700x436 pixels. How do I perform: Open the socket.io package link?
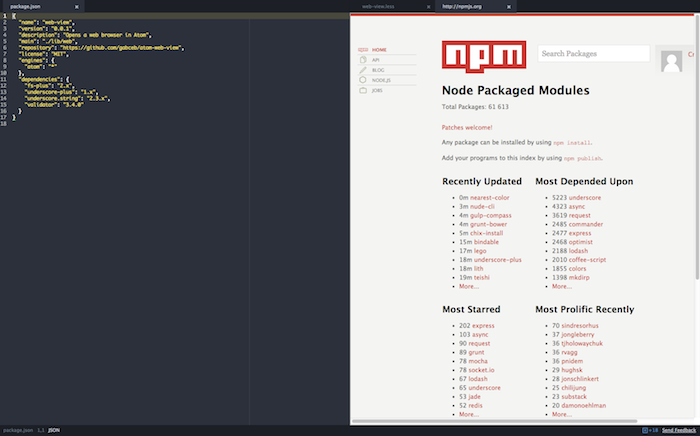point(481,370)
